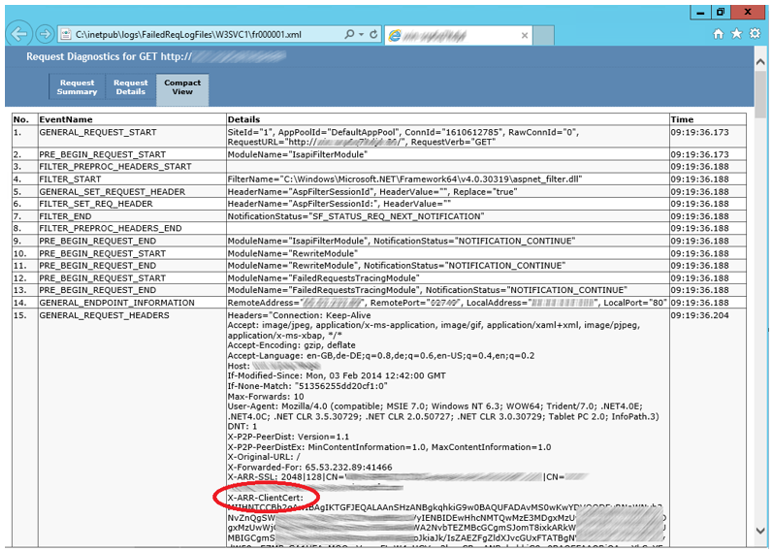Viewport: 774px width, 552px height.
Task: Click the FILTER_END event name
Action: (65, 216)
